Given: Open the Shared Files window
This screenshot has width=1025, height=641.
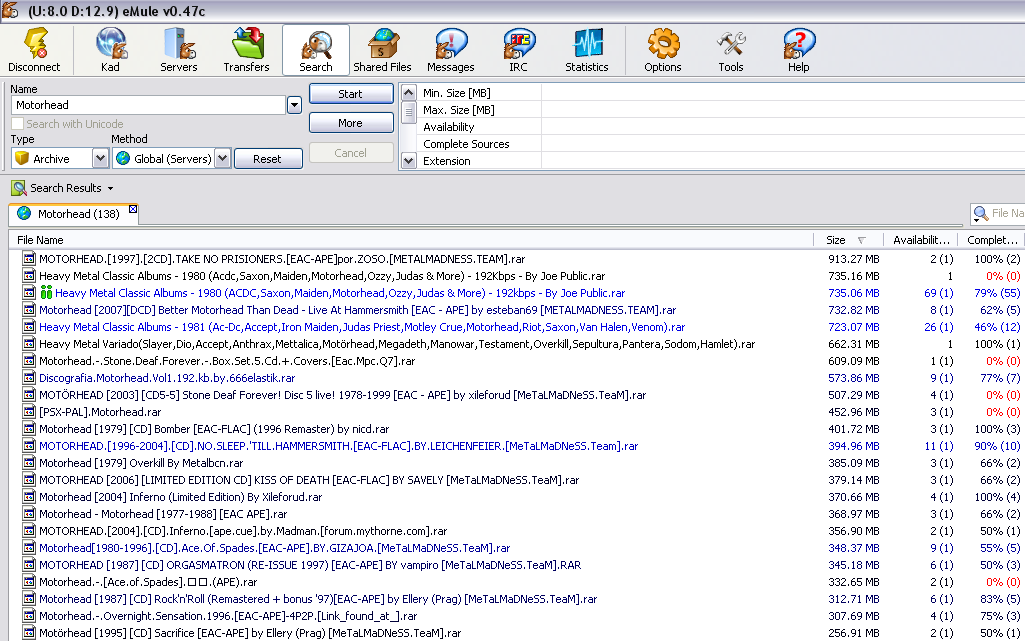Looking at the screenshot, I should click(382, 50).
